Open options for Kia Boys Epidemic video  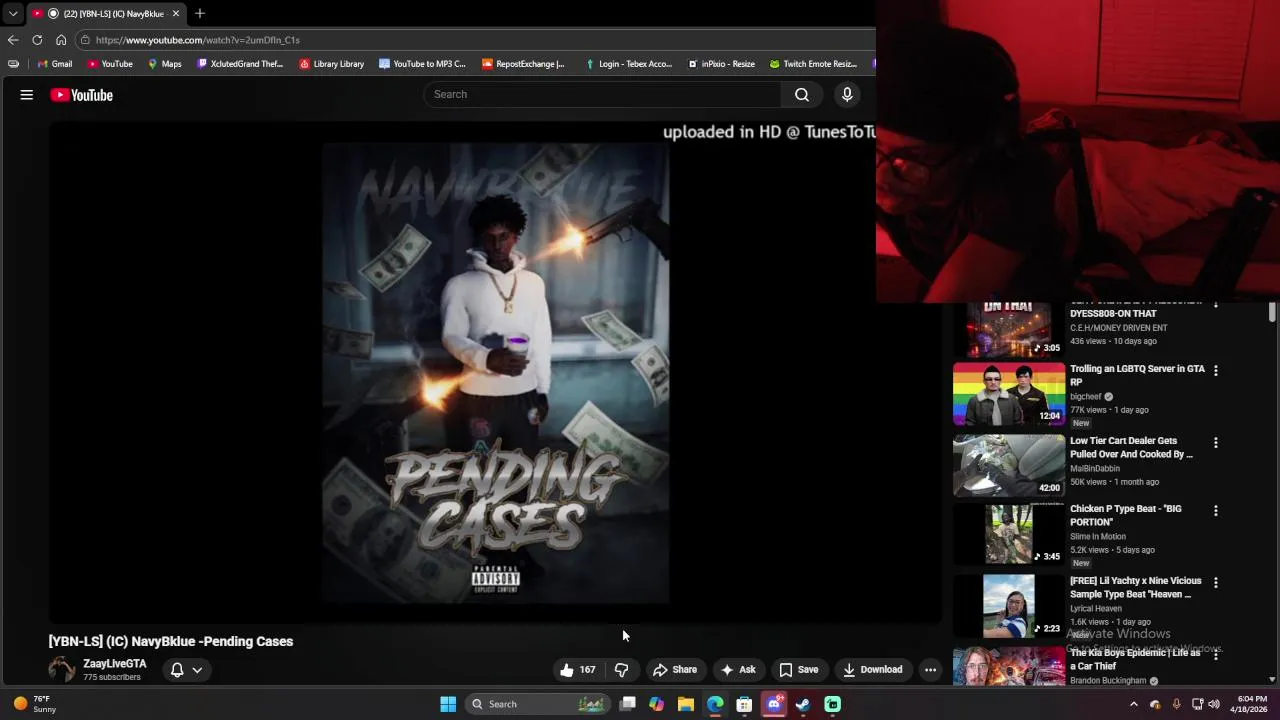coord(1216,657)
